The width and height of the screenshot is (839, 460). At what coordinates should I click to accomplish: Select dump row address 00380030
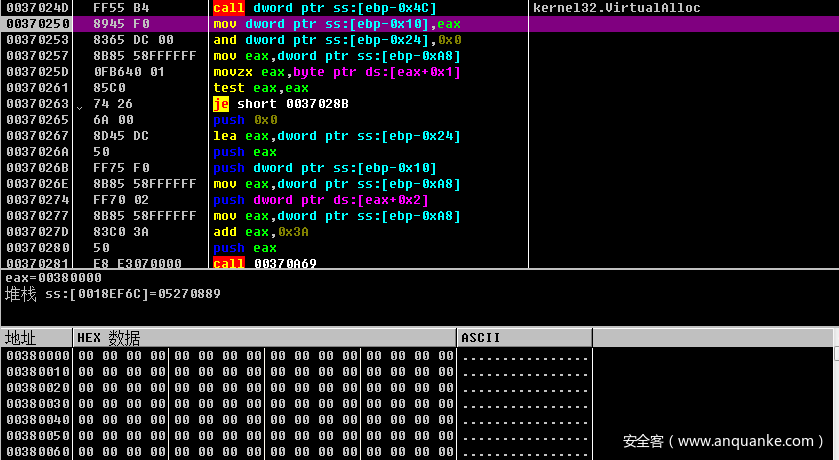38,404
